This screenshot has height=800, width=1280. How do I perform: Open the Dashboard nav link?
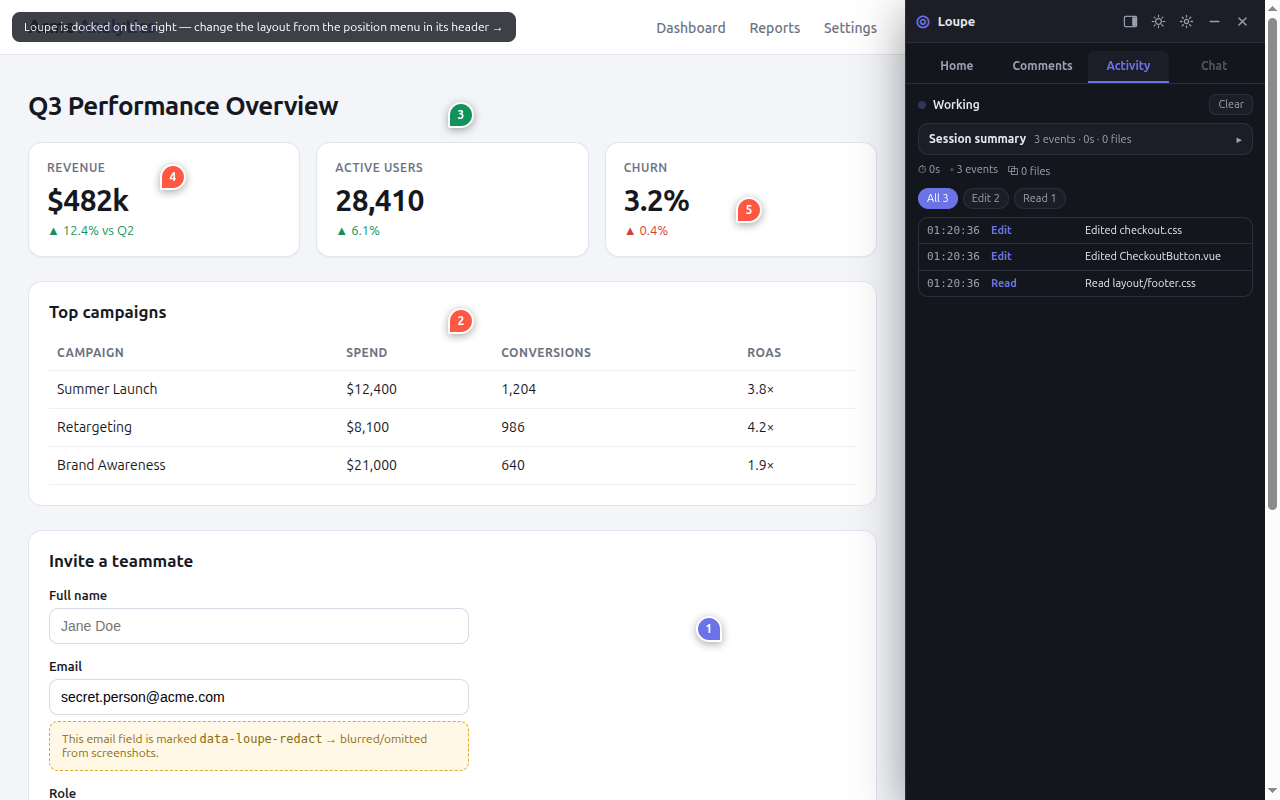click(x=691, y=28)
